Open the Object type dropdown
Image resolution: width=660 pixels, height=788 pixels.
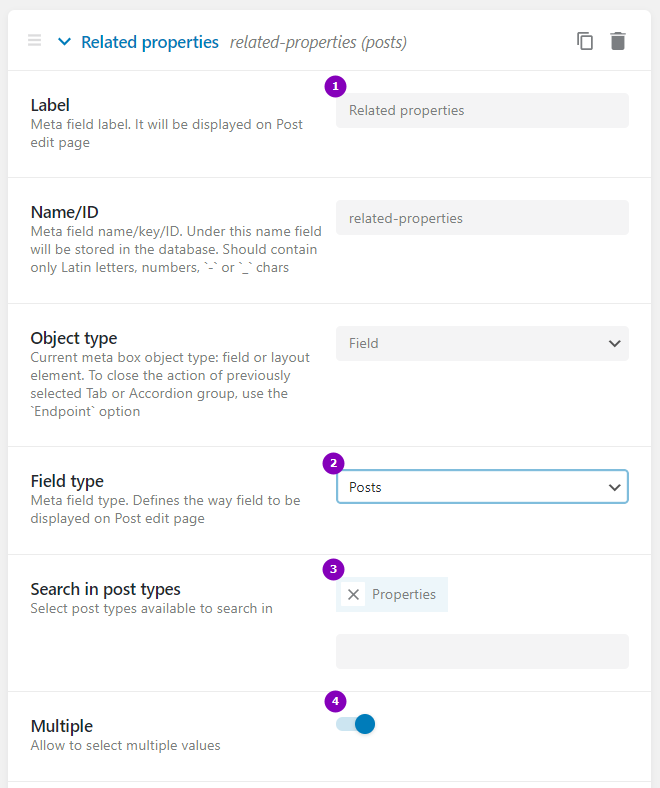[482, 343]
